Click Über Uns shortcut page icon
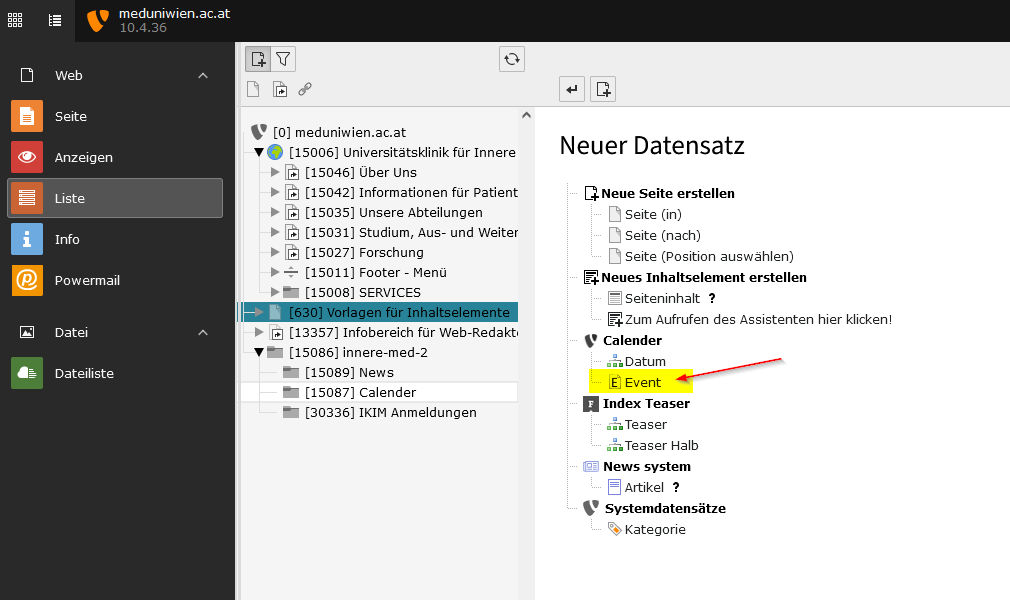 292,173
